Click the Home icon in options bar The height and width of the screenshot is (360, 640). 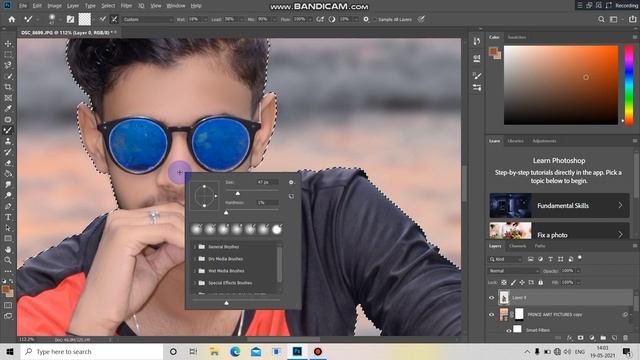click(11, 19)
